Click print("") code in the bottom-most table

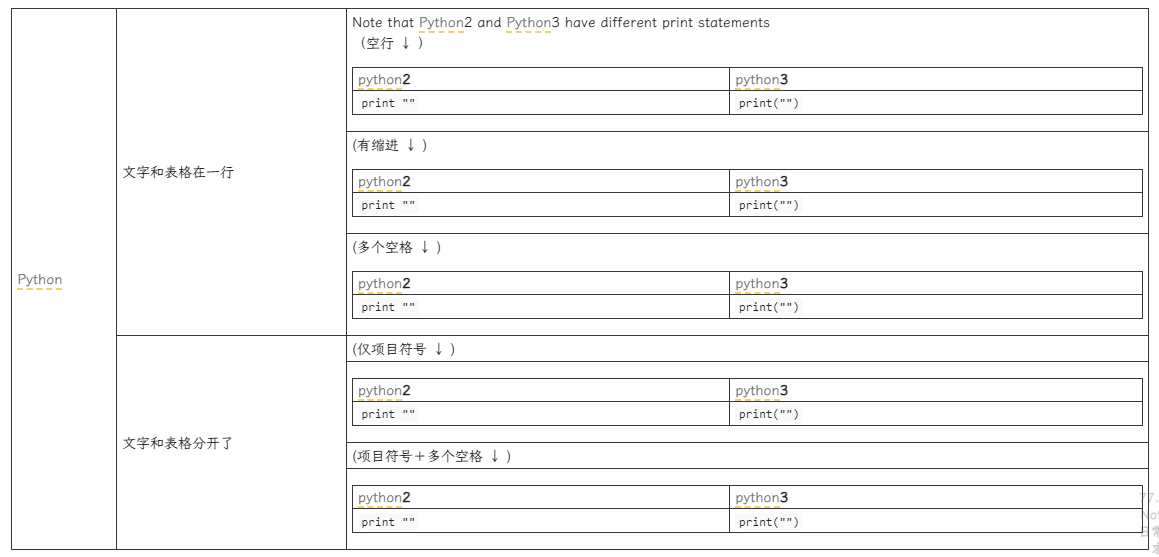(768, 522)
